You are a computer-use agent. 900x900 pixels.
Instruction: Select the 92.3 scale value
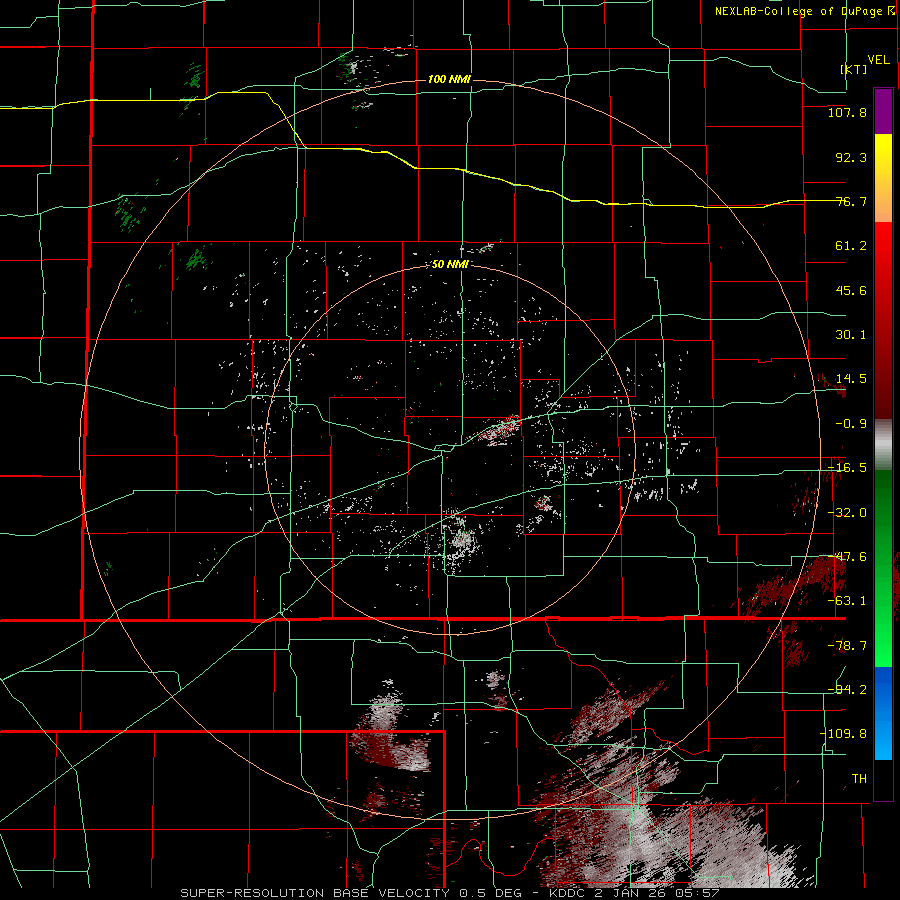[851, 157]
